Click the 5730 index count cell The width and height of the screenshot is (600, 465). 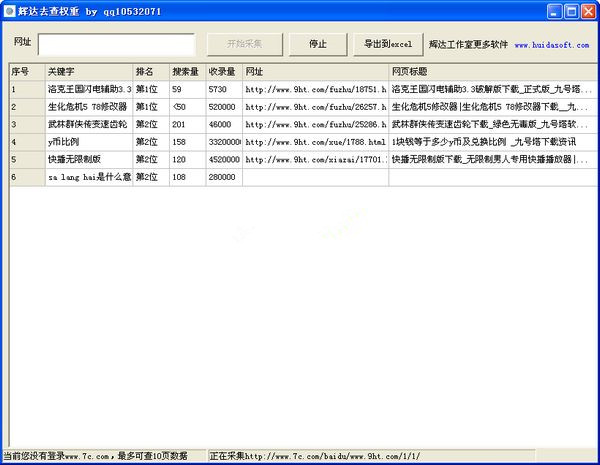coord(224,89)
